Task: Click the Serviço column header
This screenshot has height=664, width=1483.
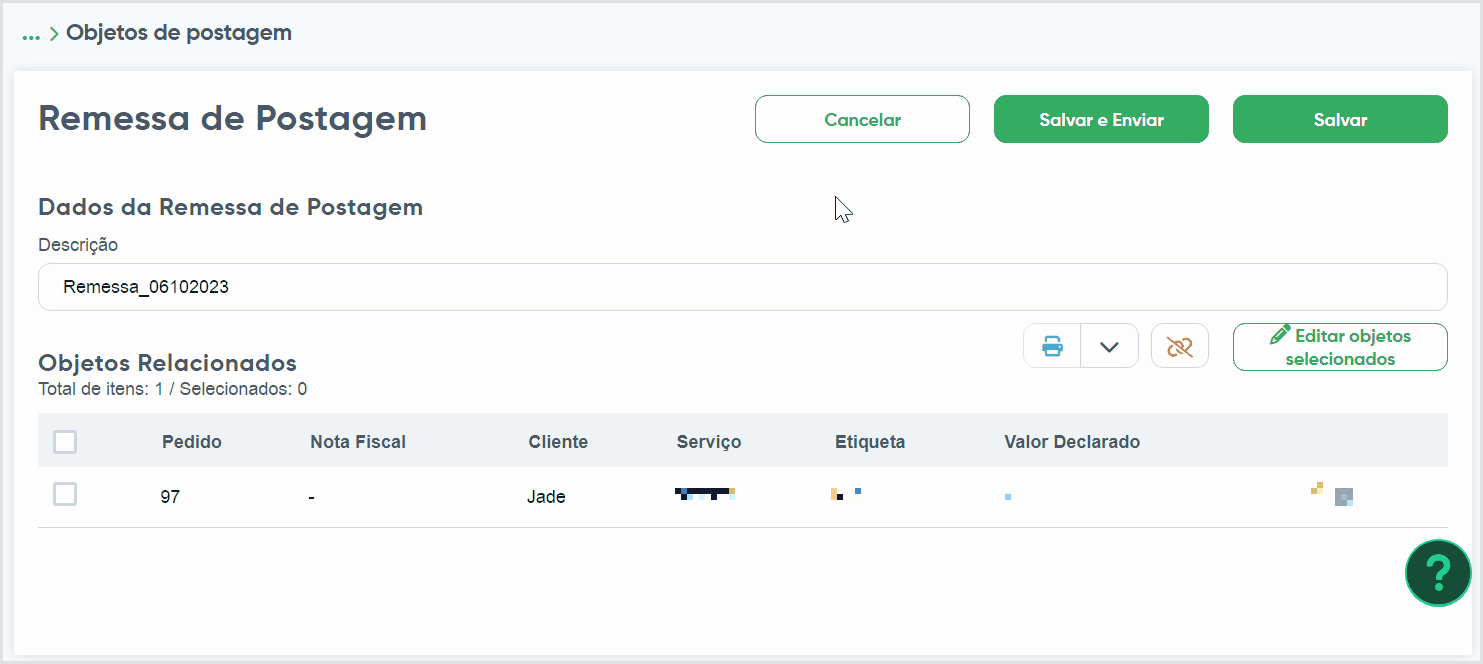Action: (709, 442)
